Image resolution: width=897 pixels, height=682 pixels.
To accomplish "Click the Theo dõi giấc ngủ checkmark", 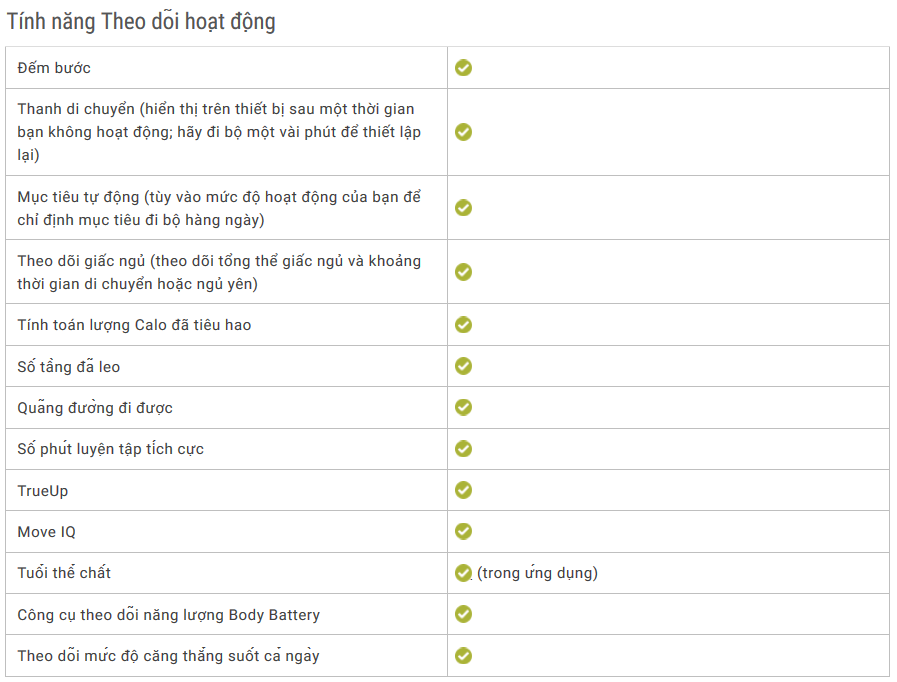I will pos(463,272).
